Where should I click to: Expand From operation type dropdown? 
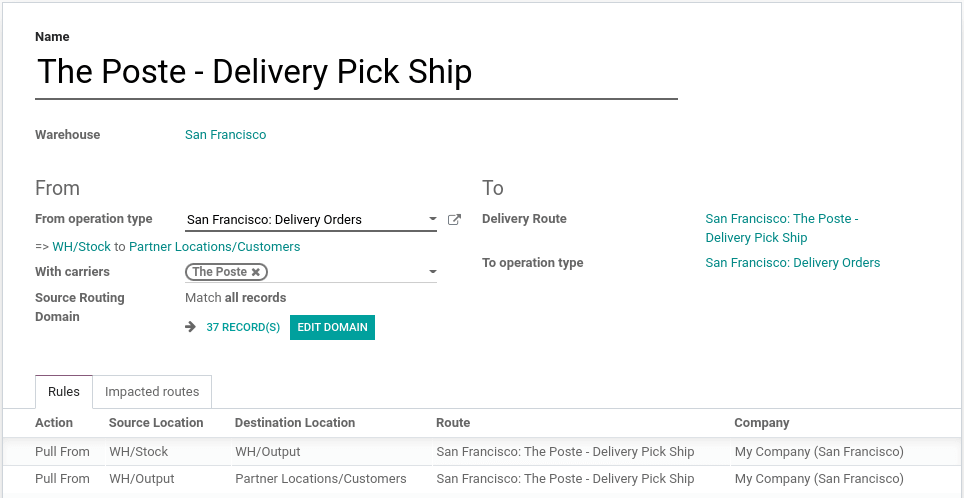432,219
